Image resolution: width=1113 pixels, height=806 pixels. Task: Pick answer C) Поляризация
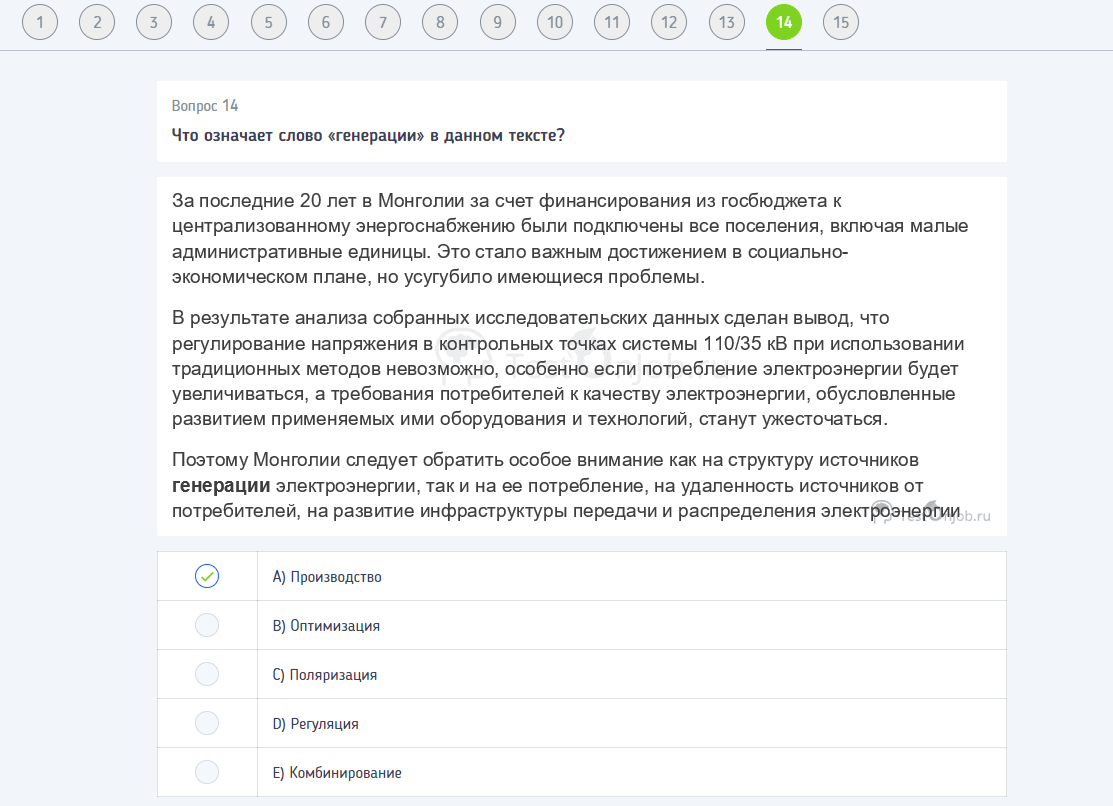(207, 673)
